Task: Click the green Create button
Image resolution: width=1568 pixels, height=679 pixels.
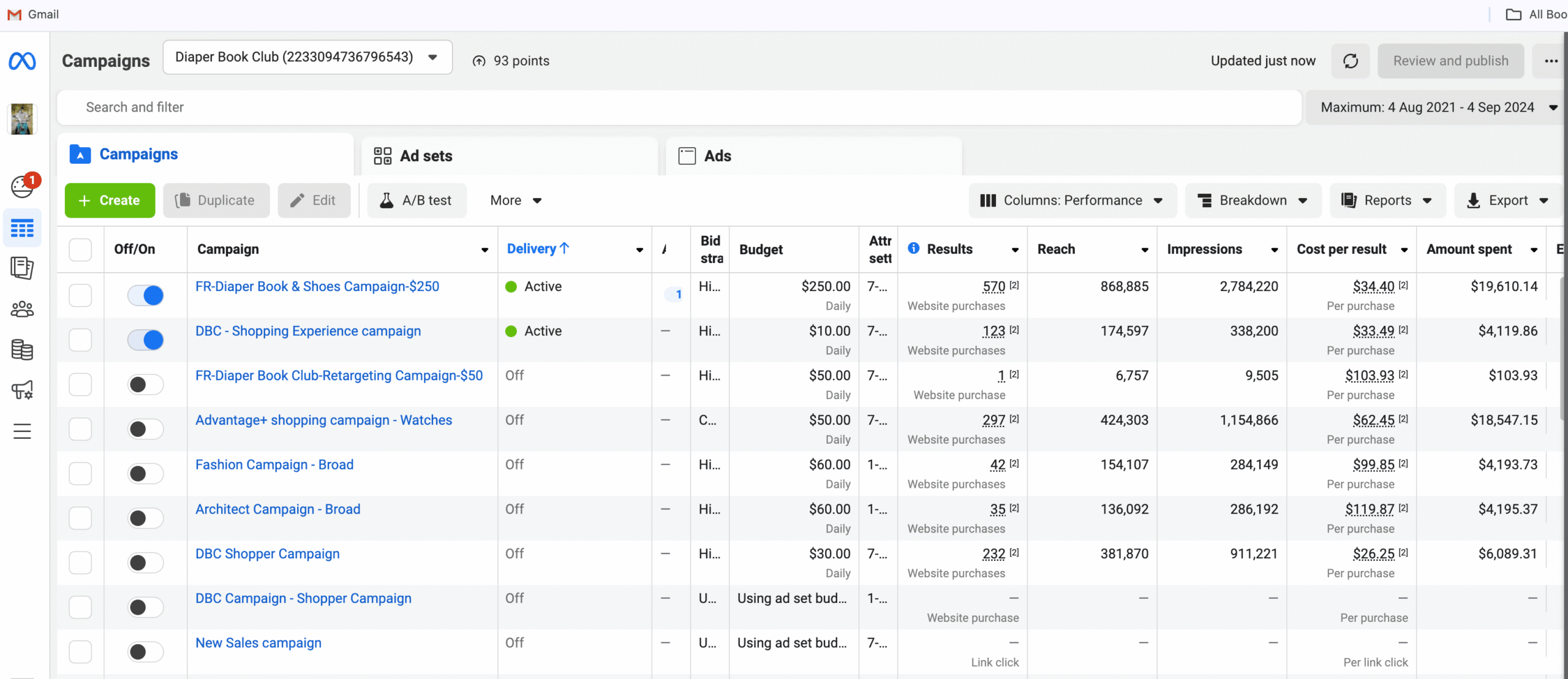Action: coord(110,200)
